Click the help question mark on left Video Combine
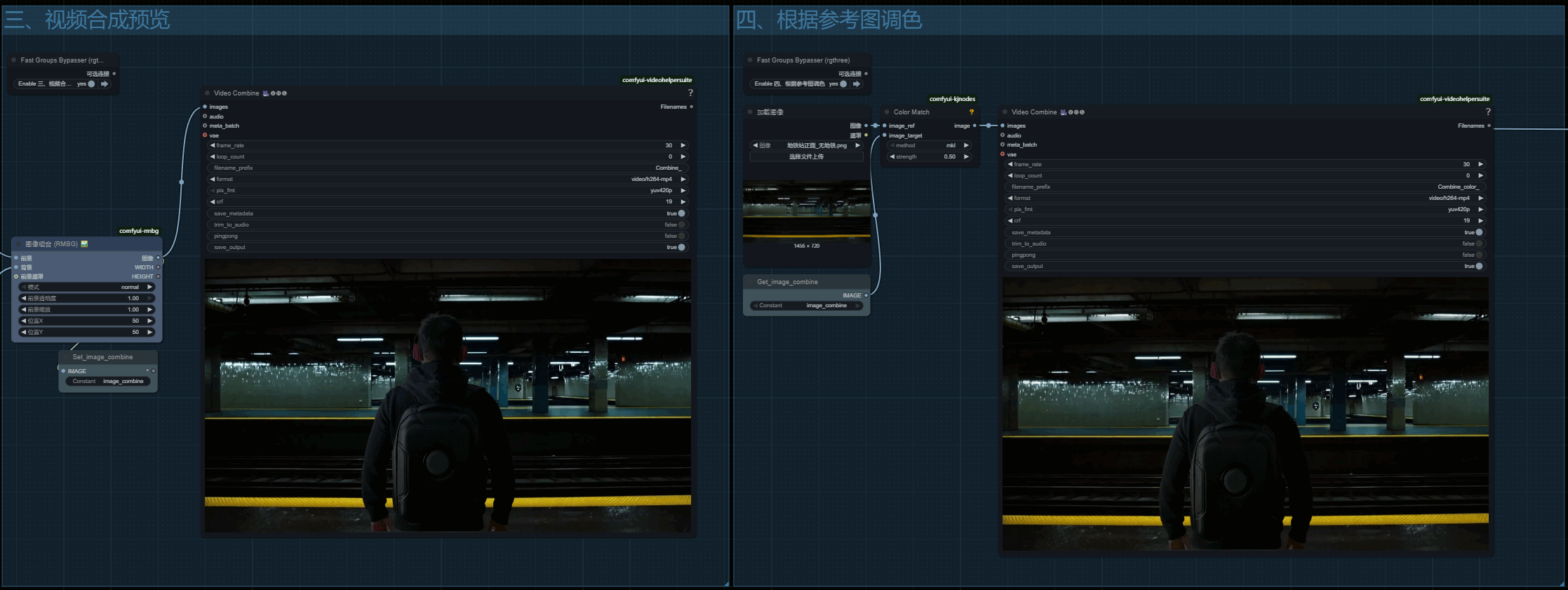This screenshot has height=590, width=1568. click(690, 93)
